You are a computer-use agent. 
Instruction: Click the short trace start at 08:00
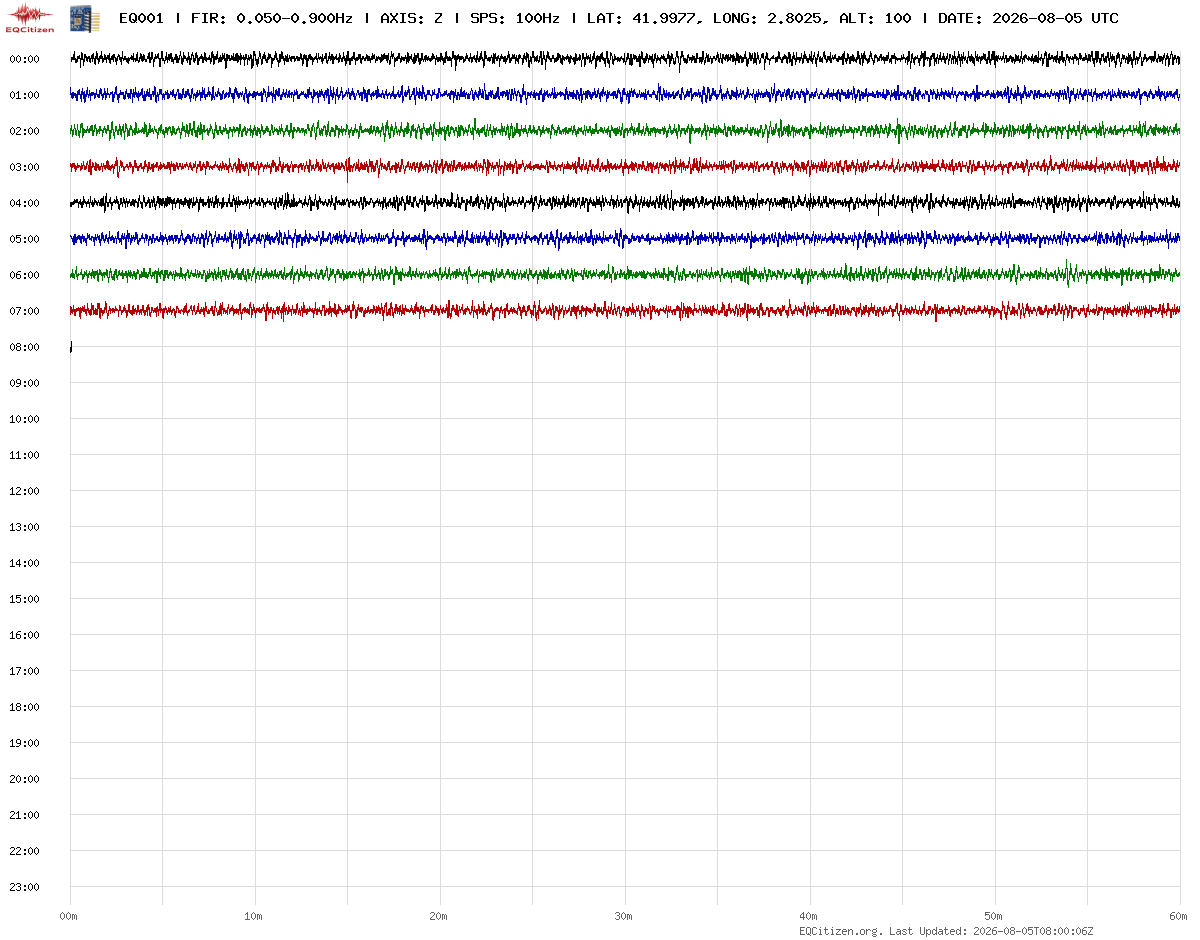(71, 347)
